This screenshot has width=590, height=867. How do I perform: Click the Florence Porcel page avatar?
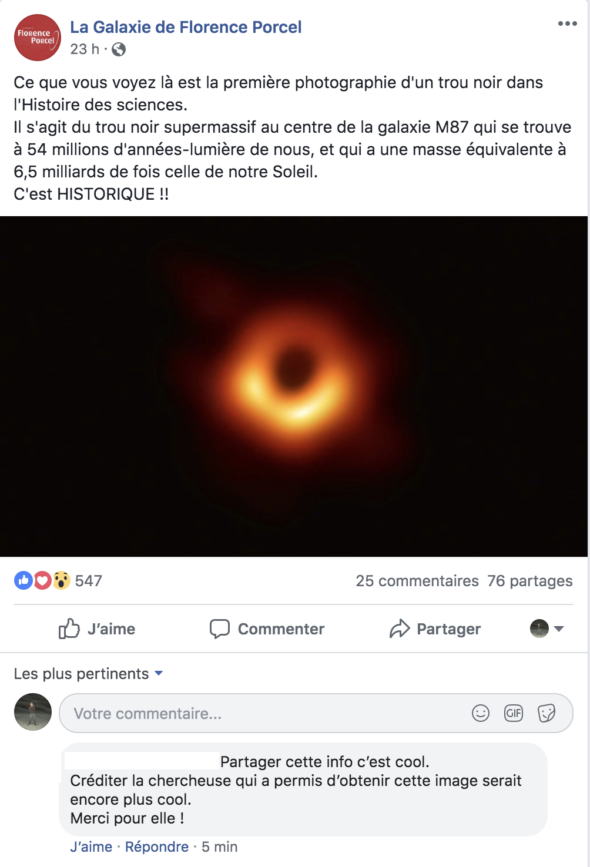(x=37, y=38)
